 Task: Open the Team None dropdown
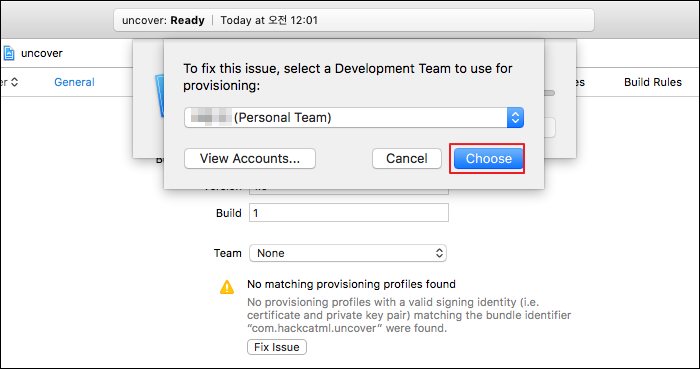tap(348, 253)
